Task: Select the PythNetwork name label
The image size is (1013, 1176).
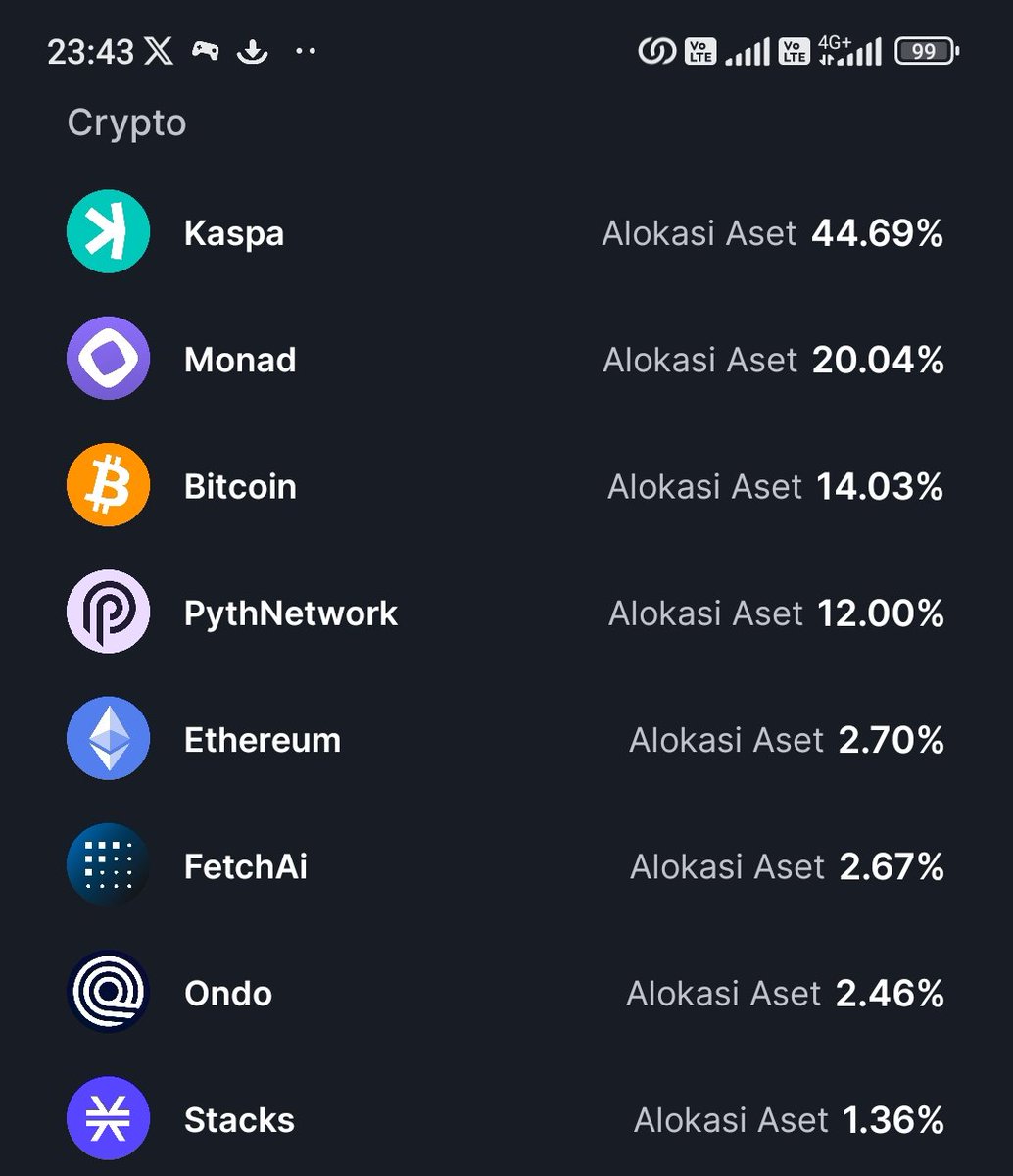Action: [x=291, y=613]
